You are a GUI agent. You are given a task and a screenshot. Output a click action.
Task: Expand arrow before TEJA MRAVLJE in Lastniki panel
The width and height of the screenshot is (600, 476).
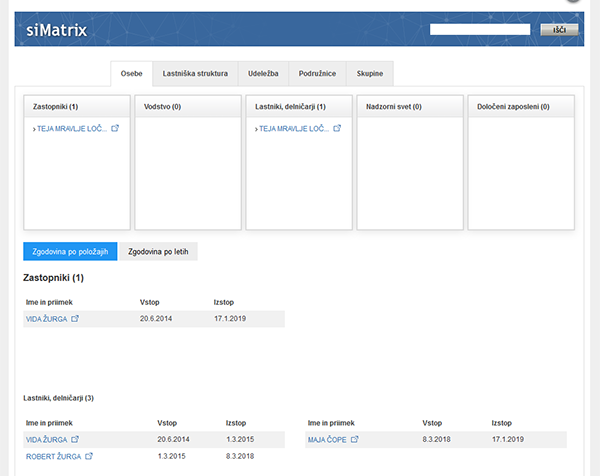[x=256, y=129]
